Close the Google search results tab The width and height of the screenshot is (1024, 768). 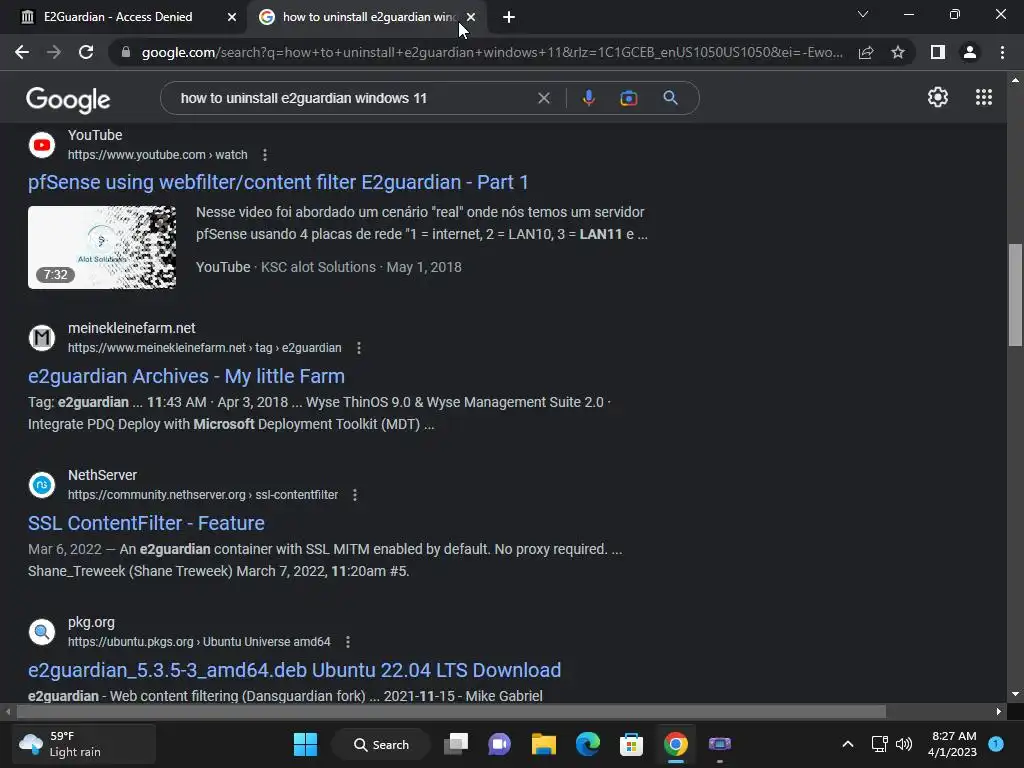click(x=471, y=17)
